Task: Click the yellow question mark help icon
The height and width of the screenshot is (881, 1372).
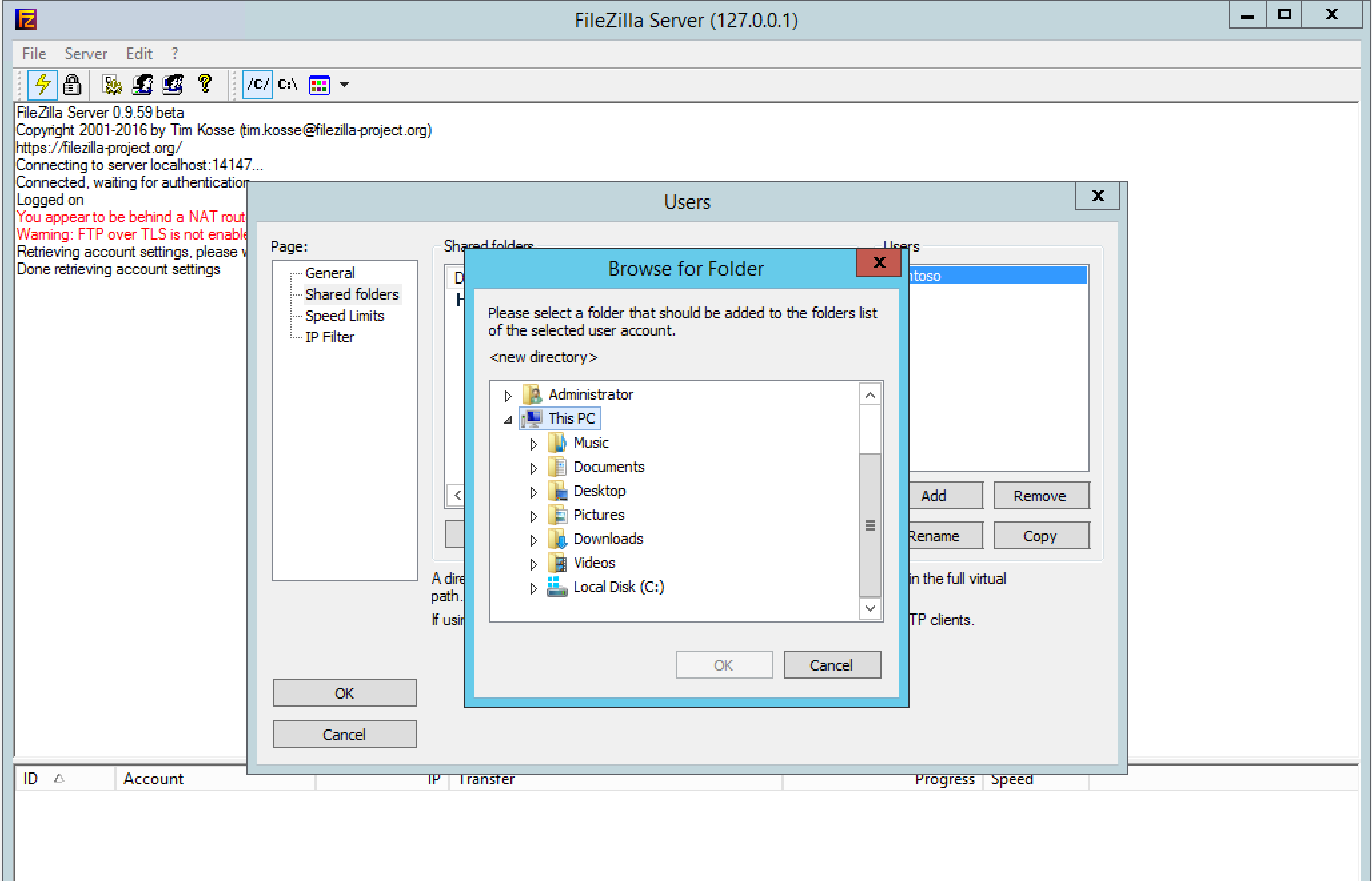Action: click(x=205, y=85)
